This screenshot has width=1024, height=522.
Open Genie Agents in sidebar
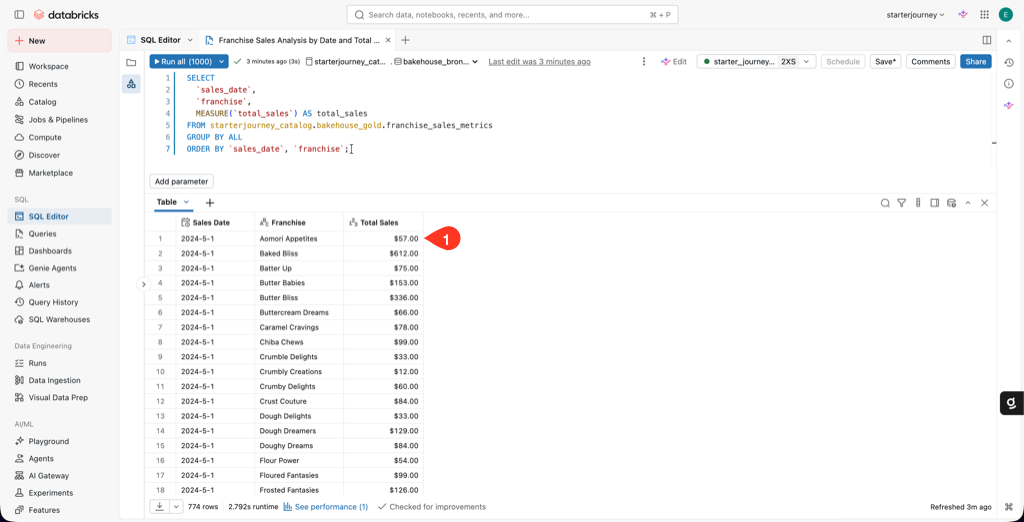coord(59,268)
